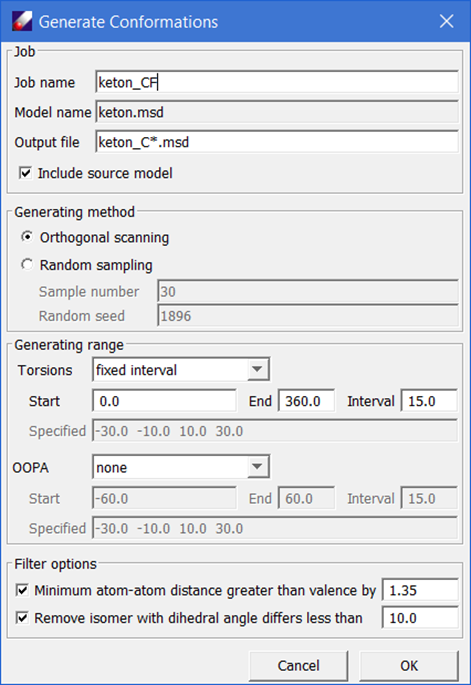Click the Torsions Interval field 15.0
This screenshot has width=471, height=685.
coord(429,401)
